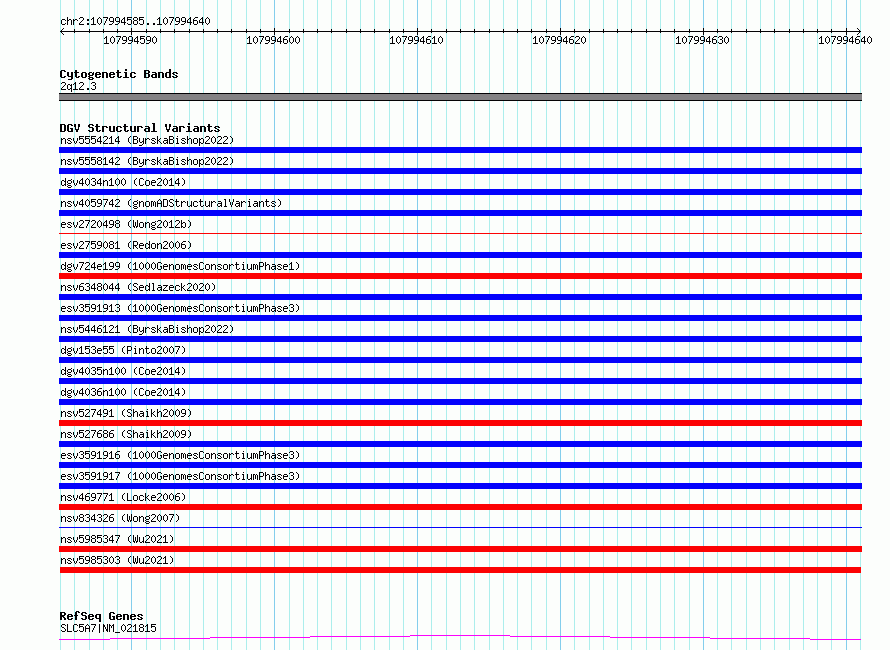Select nsv5446121 (ByrskaBishop2022) label
Screen dimensions: 890x650
tap(146, 329)
